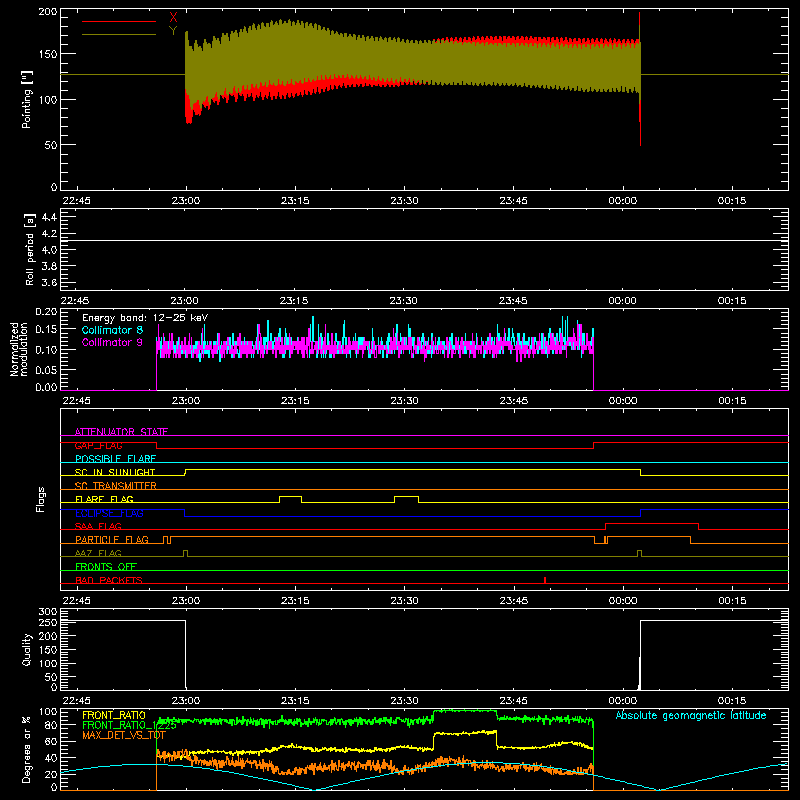Click the '50' tick on Pointing axis
This screenshot has height=800, width=800.
click(x=51, y=145)
